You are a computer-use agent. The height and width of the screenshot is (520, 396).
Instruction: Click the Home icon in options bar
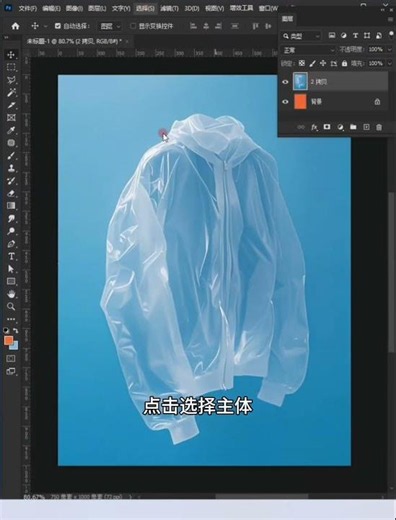(15, 26)
